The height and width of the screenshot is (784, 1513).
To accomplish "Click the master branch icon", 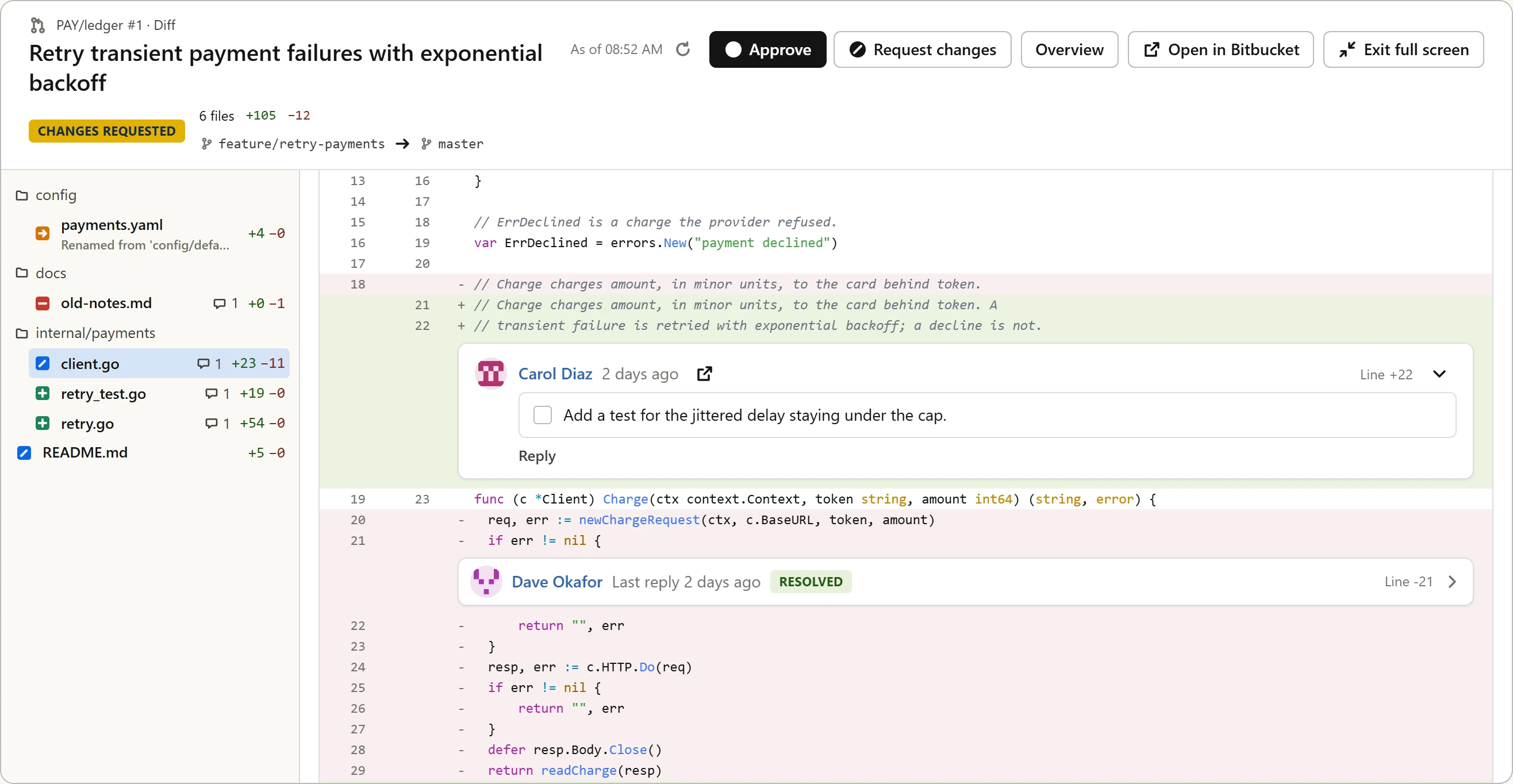I will (427, 144).
